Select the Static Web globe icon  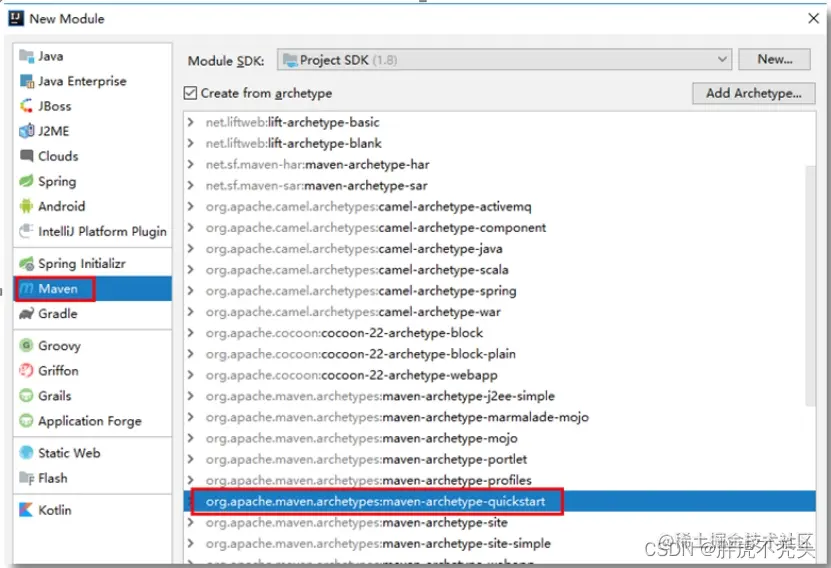click(26, 452)
